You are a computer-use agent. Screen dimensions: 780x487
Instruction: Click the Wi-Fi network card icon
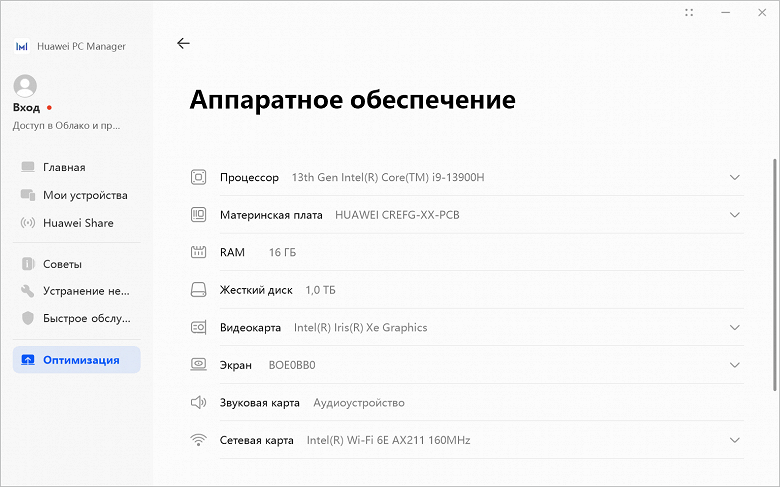(x=198, y=440)
